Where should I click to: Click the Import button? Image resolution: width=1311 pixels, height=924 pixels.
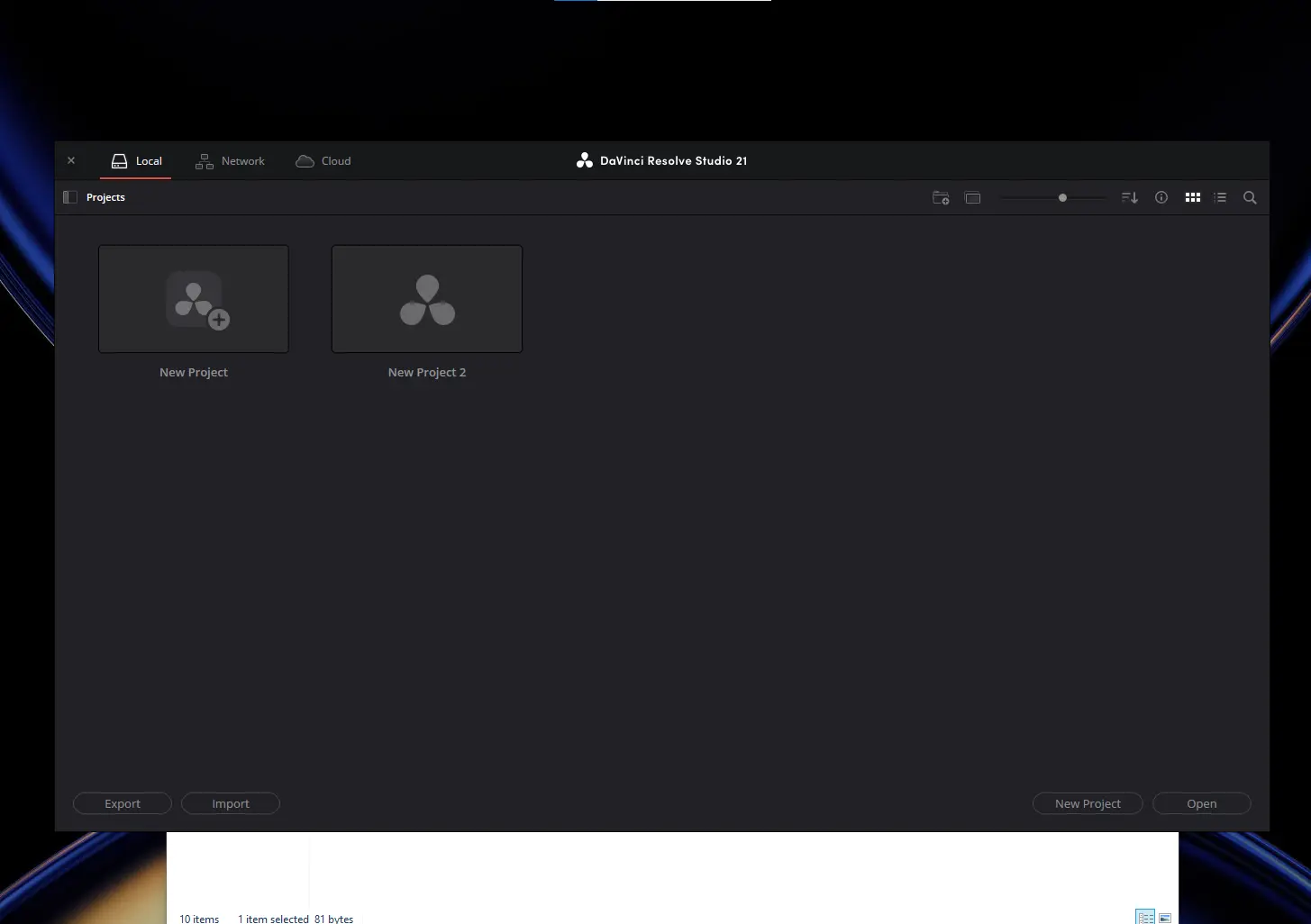tap(231, 803)
